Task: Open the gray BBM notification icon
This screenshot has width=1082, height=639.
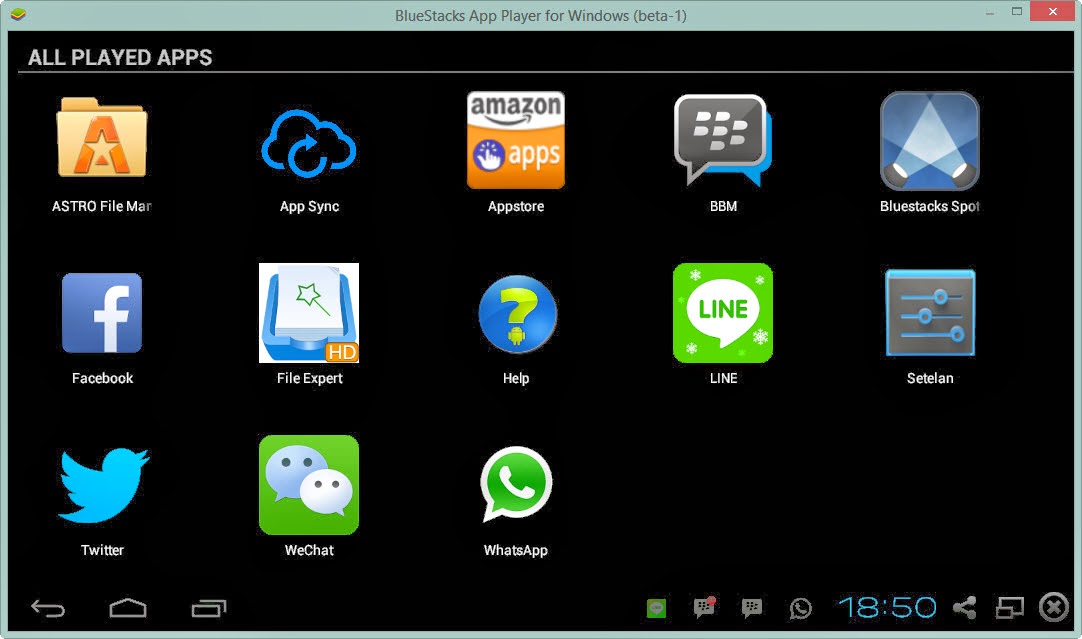Action: click(x=751, y=608)
